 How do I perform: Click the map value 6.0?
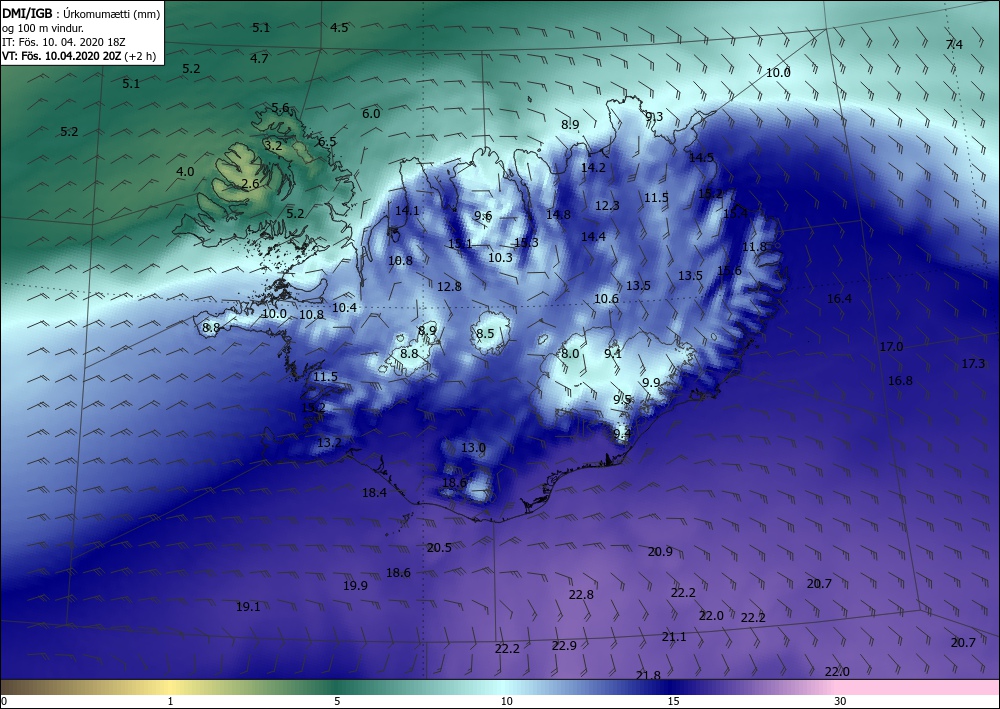371,113
